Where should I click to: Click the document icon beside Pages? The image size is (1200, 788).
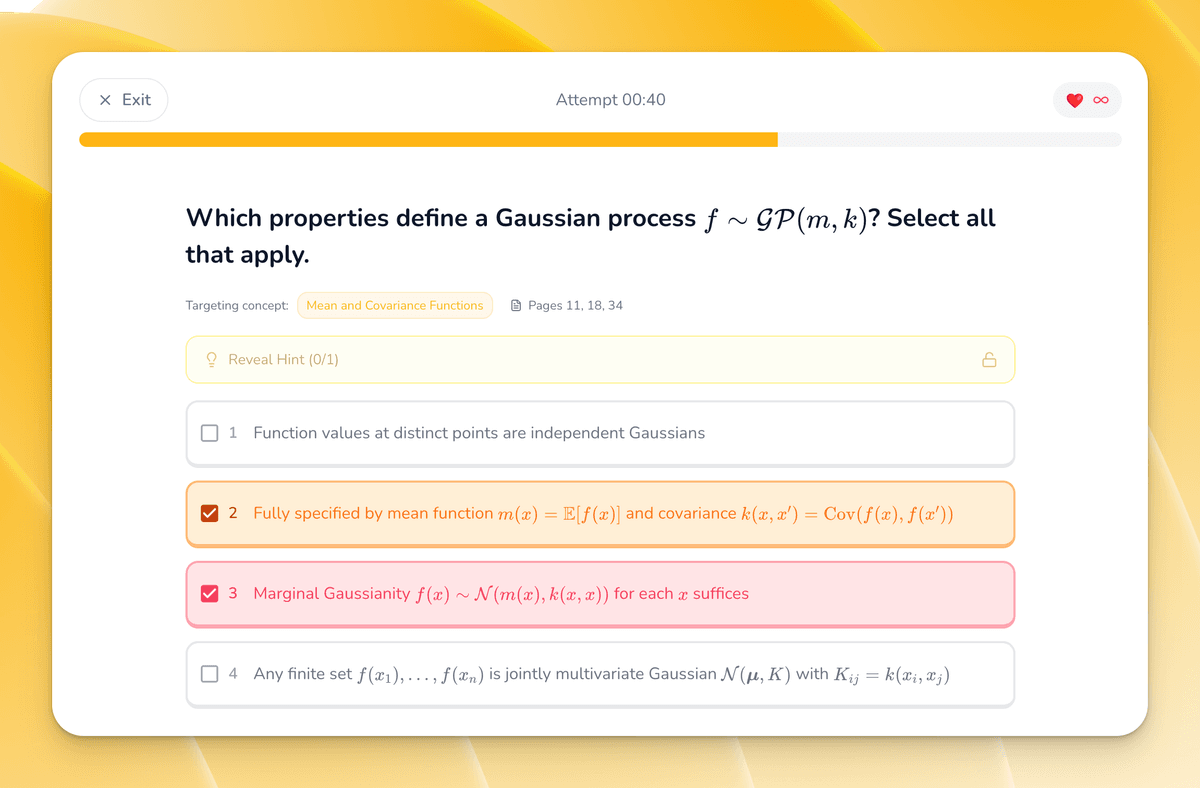516,306
